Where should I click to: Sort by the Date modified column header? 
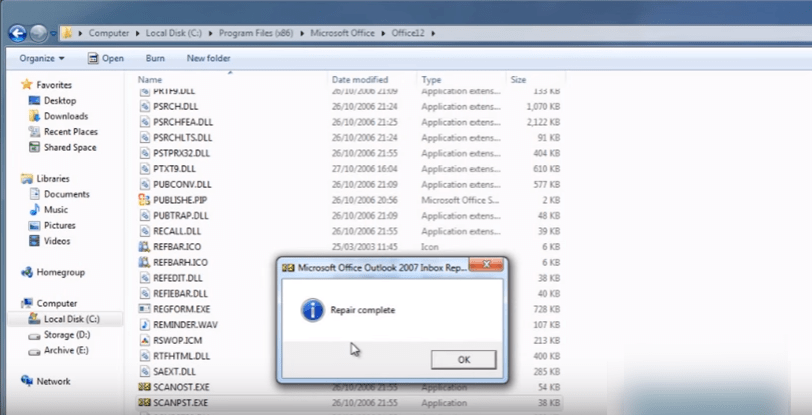tap(360, 80)
